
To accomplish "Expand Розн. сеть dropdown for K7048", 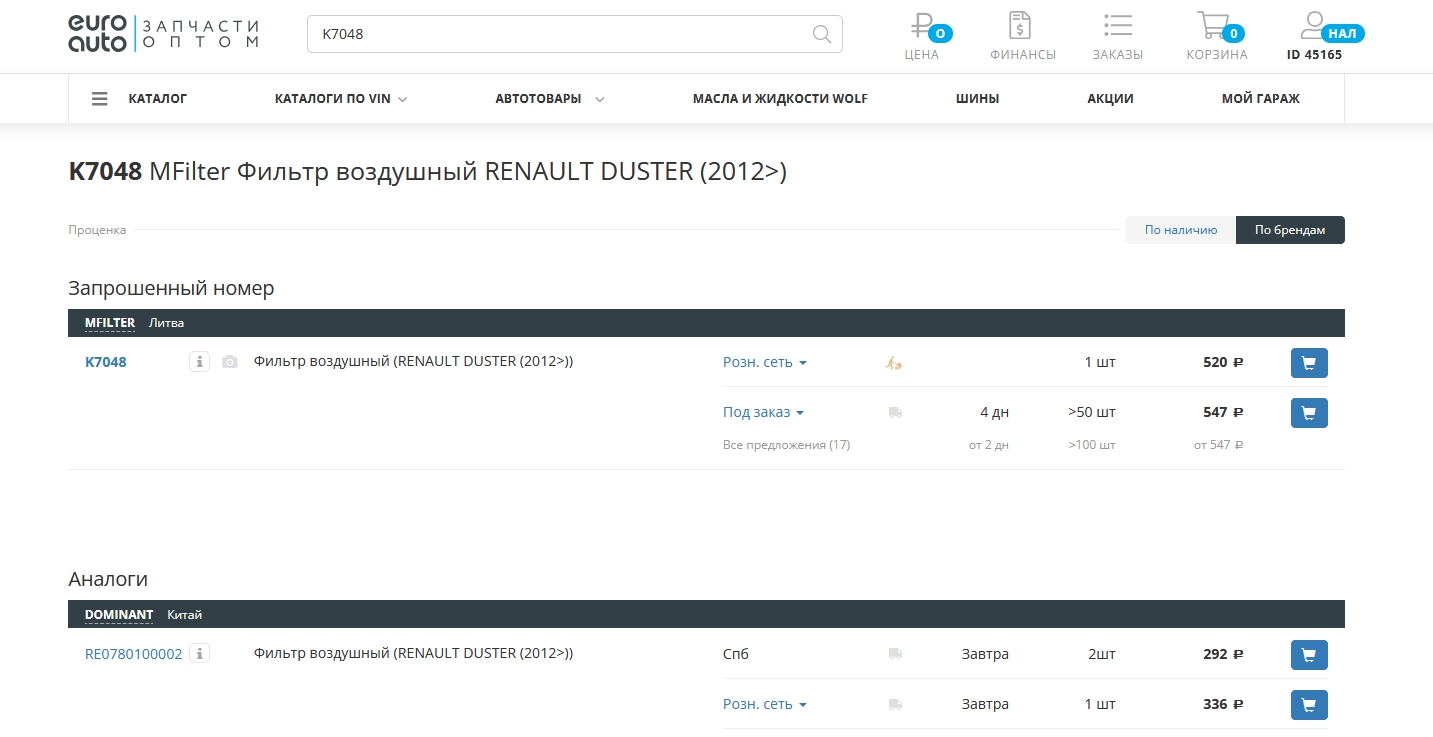I will [x=765, y=362].
